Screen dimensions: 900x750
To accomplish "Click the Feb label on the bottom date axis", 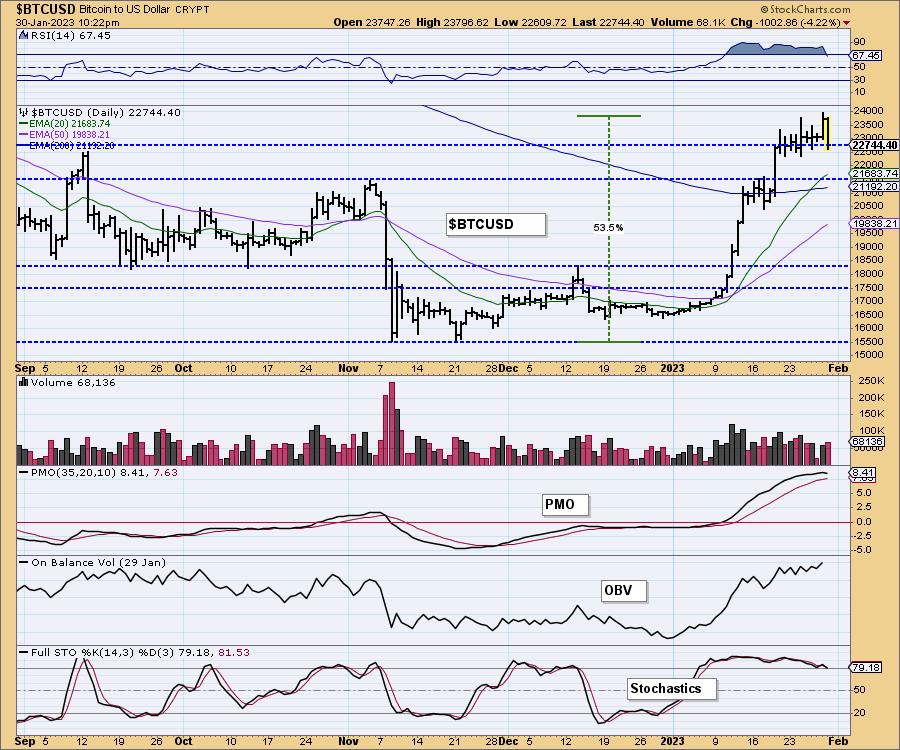I will click(x=839, y=741).
